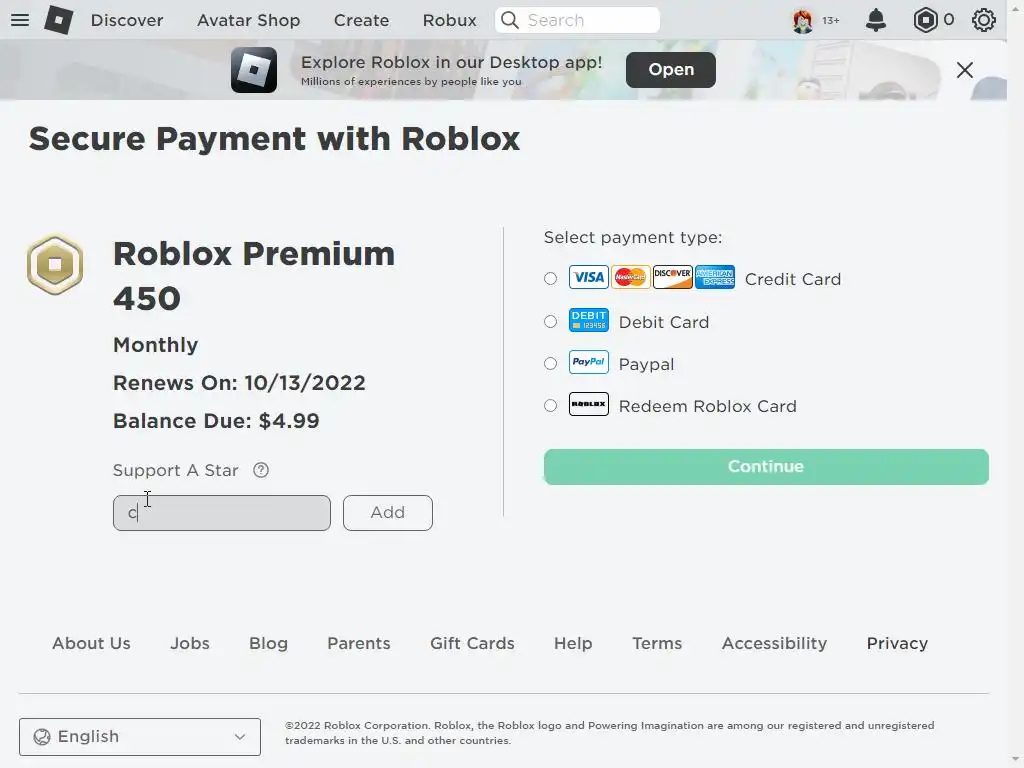
Task: Click the Roblox gift card logo
Action: pos(588,404)
